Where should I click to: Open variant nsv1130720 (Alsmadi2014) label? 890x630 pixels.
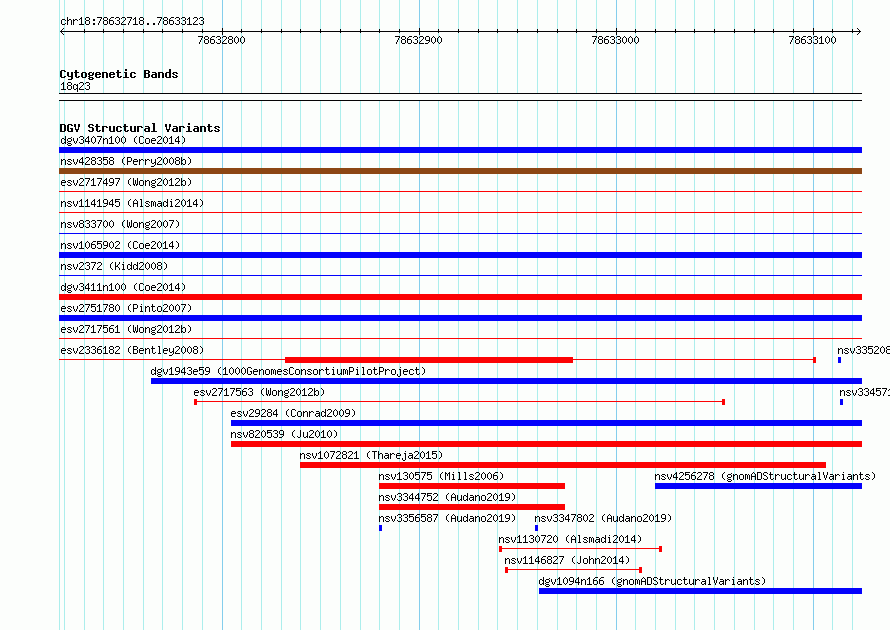point(570,539)
